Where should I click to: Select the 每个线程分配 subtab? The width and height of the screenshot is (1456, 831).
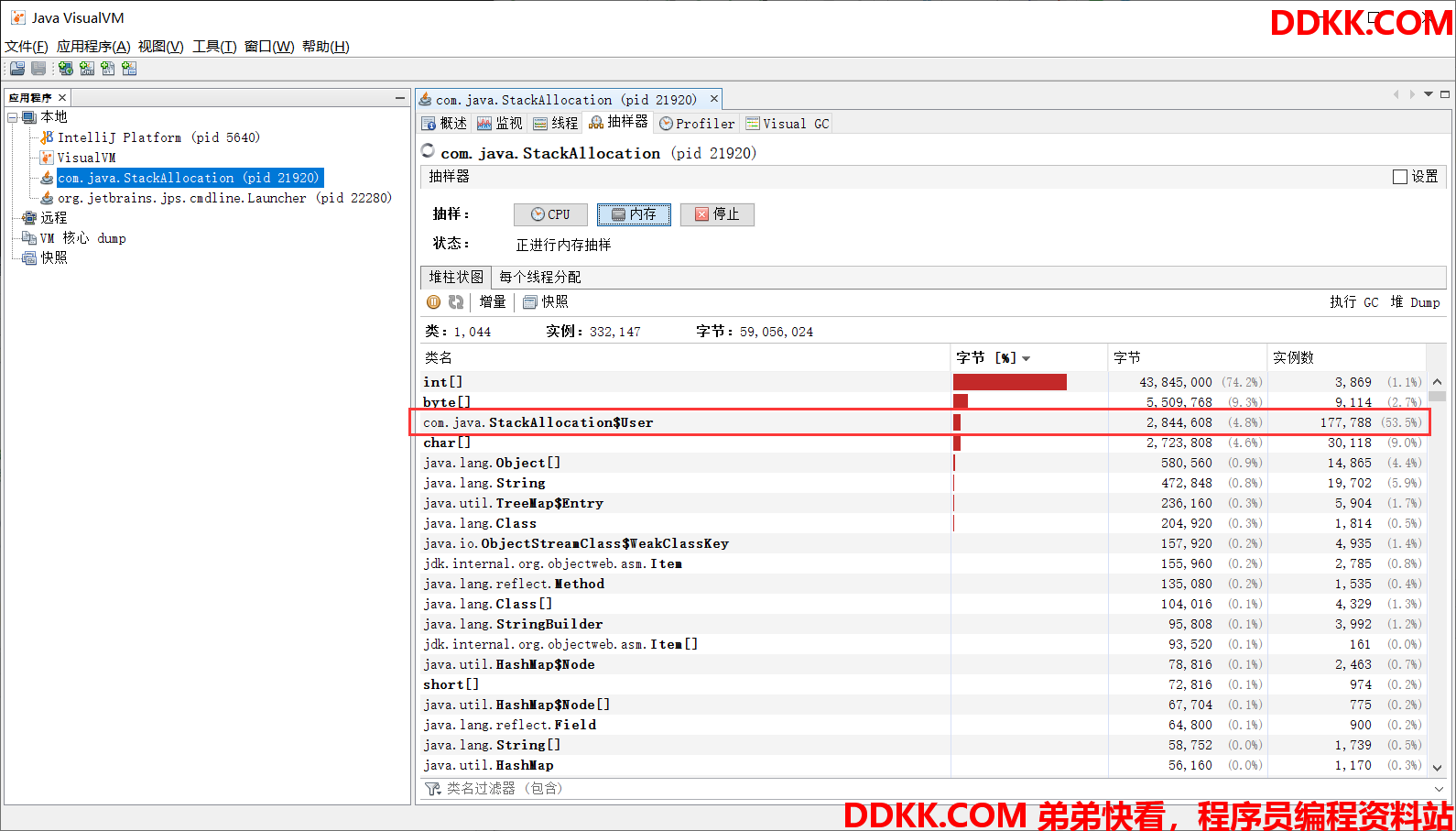540,277
